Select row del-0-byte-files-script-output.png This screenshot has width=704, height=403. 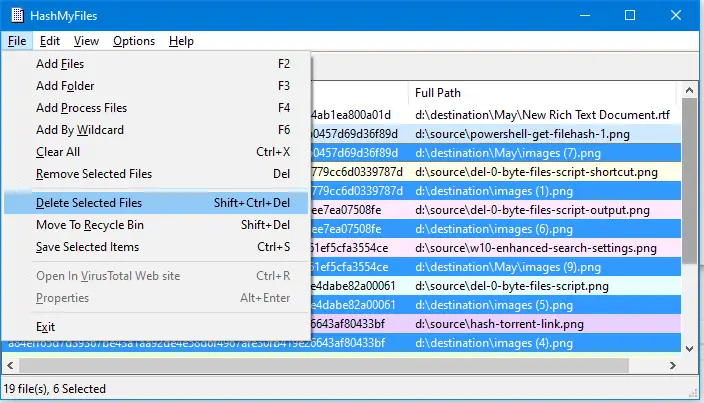click(x=496, y=210)
